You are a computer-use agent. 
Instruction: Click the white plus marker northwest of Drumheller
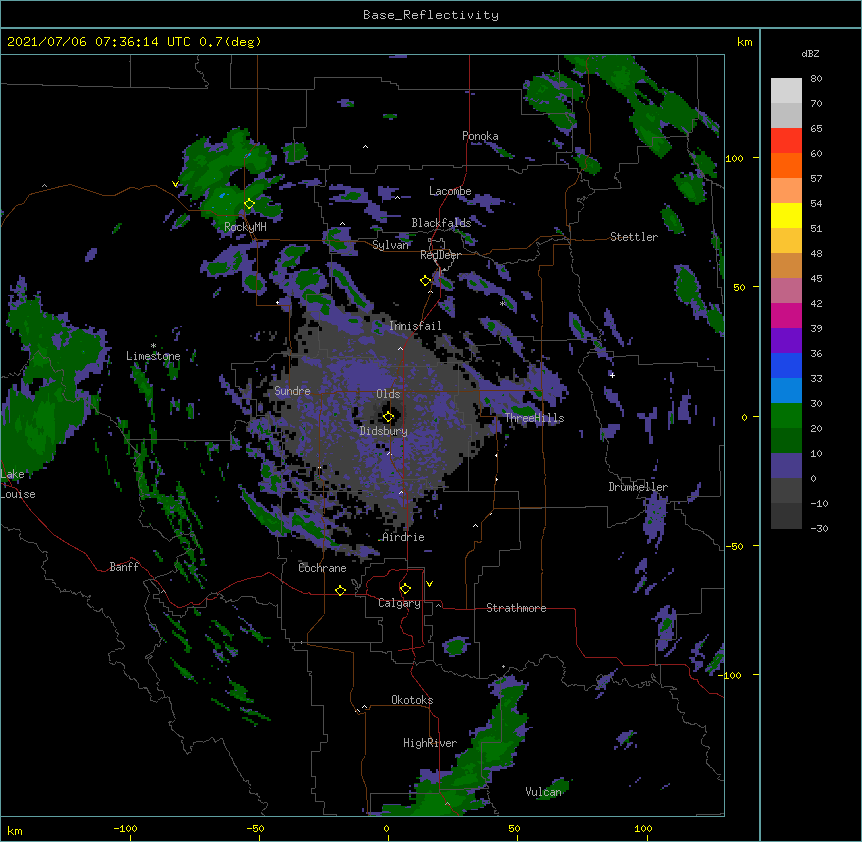[612, 375]
